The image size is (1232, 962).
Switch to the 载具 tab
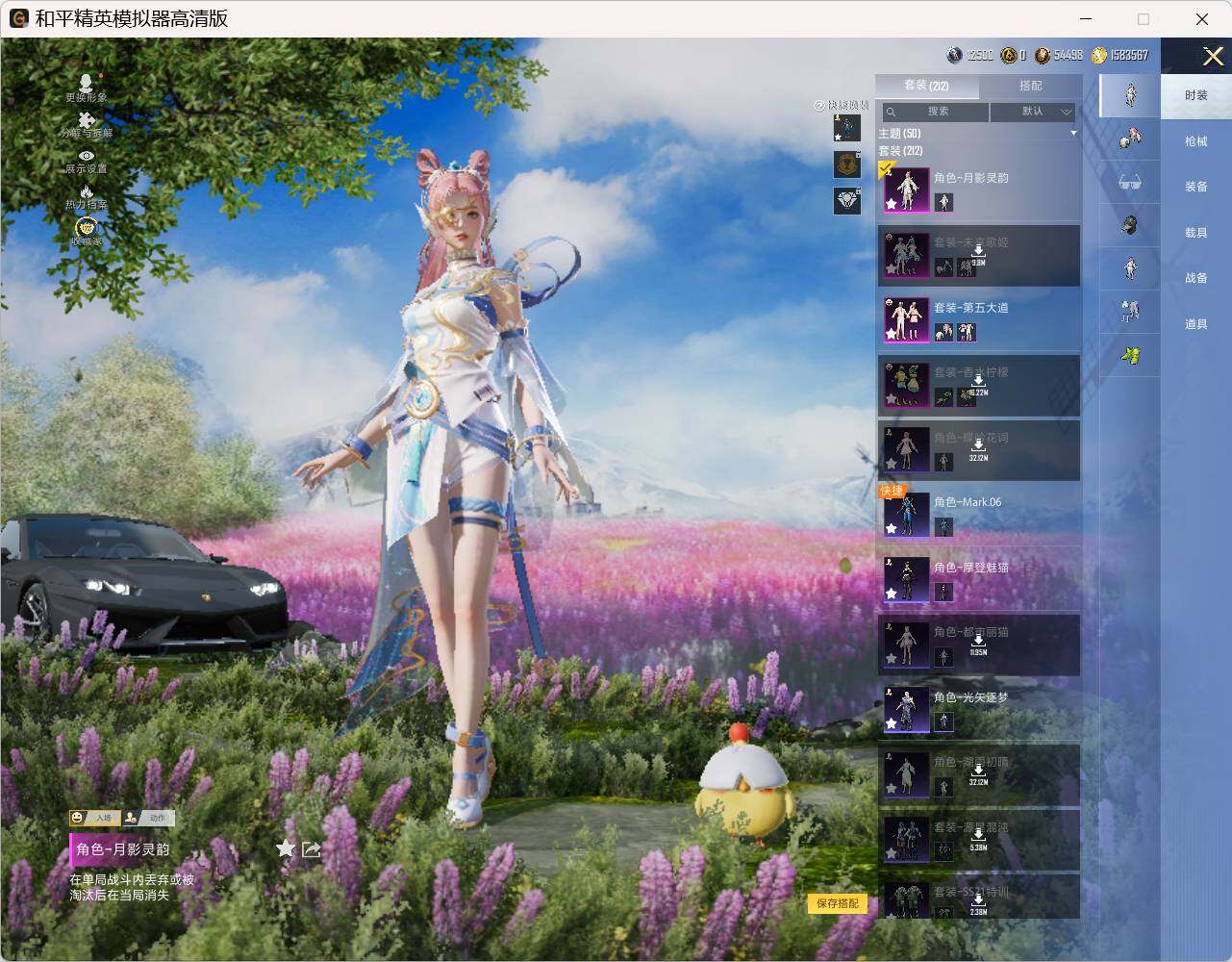[1196, 233]
